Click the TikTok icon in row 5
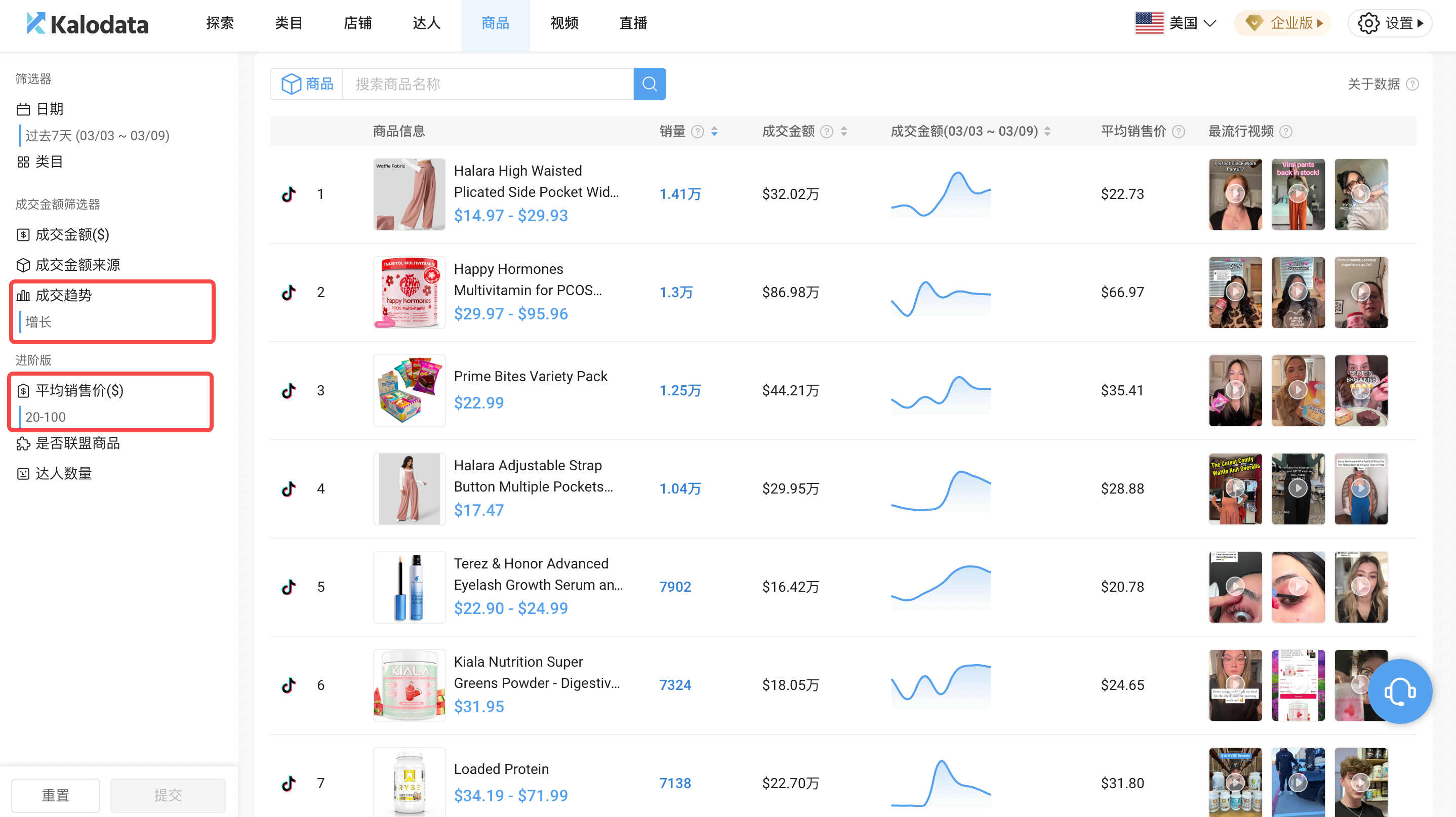 point(289,587)
